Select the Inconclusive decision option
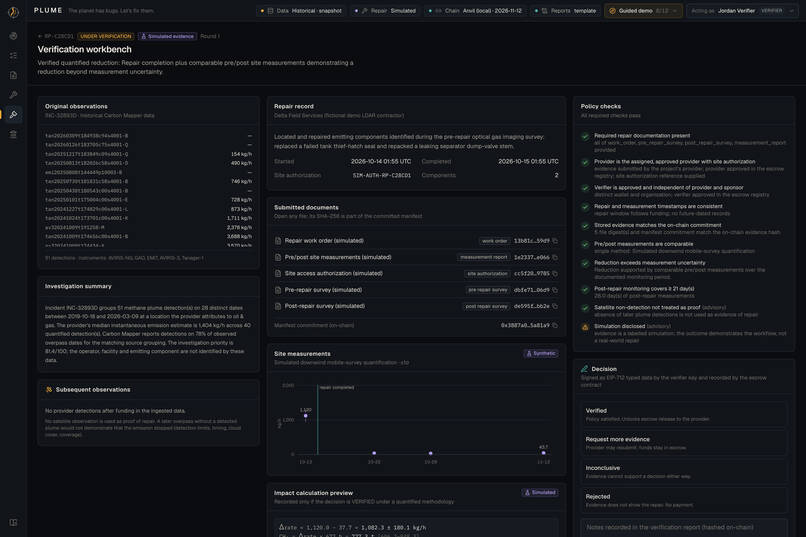Screen dimensions: 806x537 coord(684,472)
